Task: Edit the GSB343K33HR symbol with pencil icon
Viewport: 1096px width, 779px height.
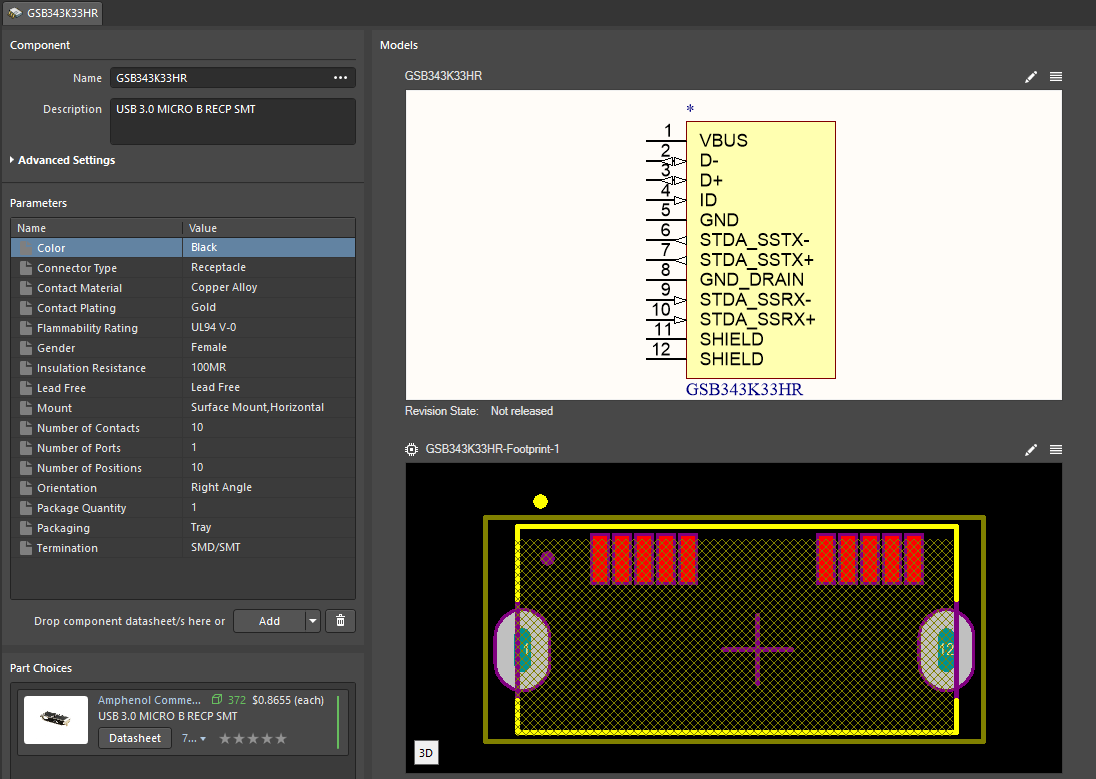Action: tap(1031, 76)
